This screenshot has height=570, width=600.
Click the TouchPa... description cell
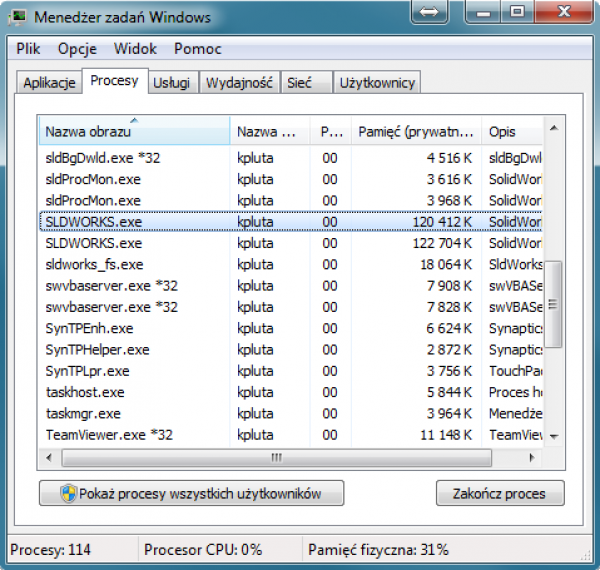(x=515, y=371)
